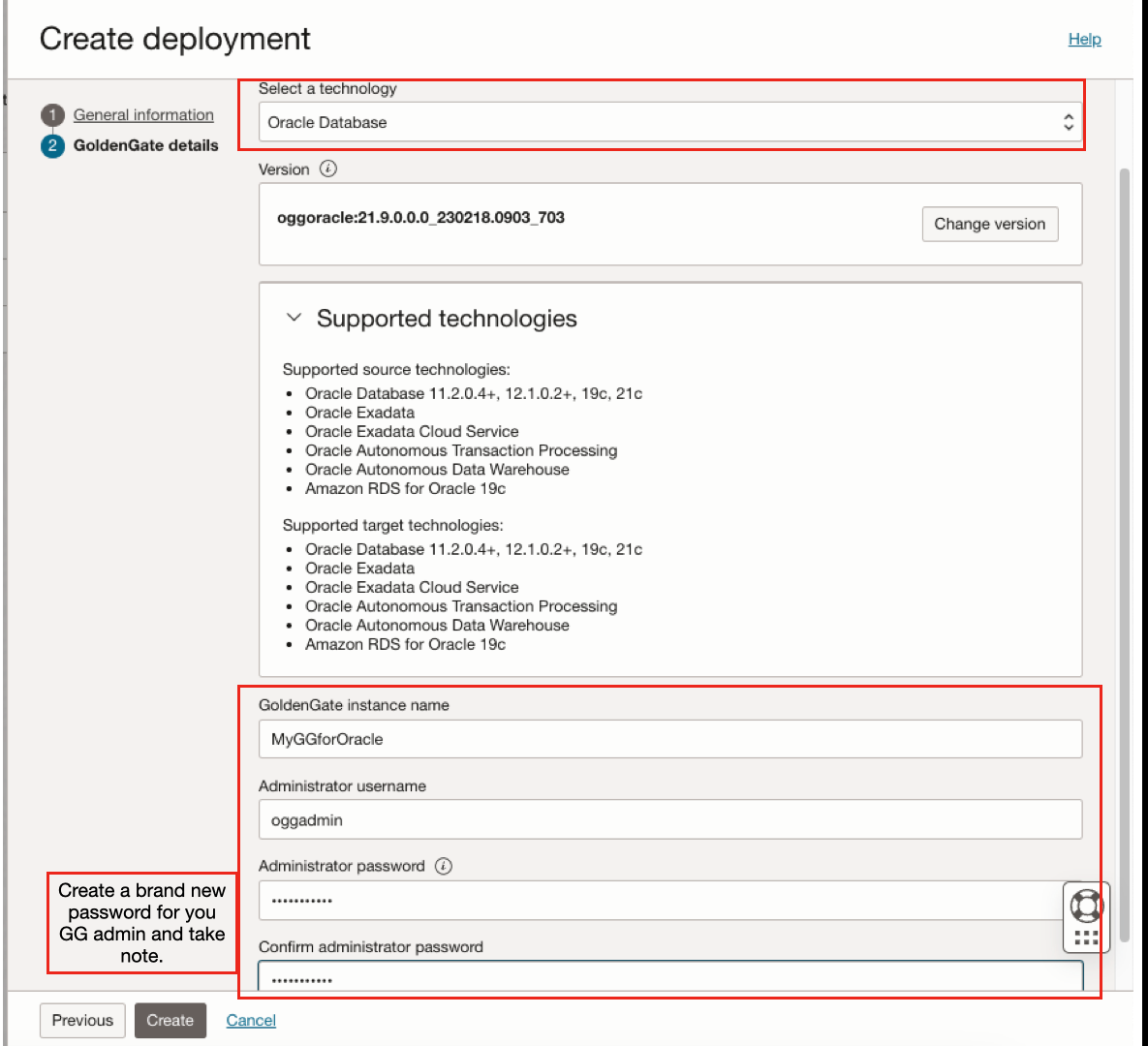Click 'Oracle Autonomous Transaction Processing' under target technologies
Viewport: 1148px width, 1046px height.
click(461, 606)
